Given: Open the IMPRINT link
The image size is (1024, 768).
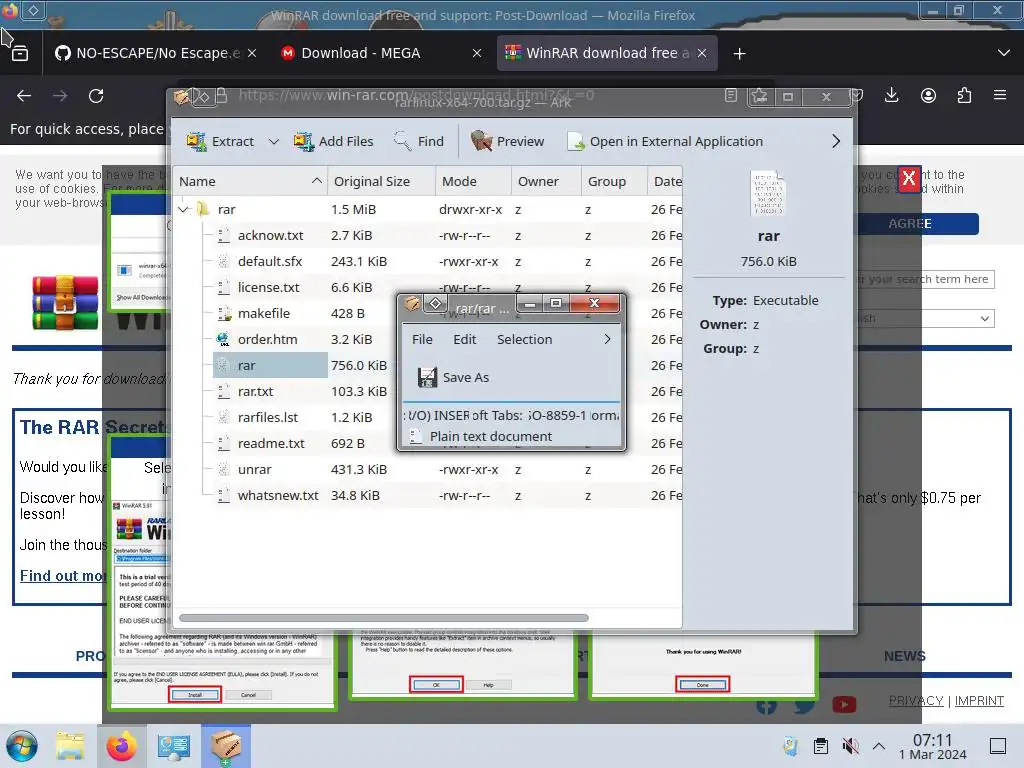Looking at the screenshot, I should [979, 701].
